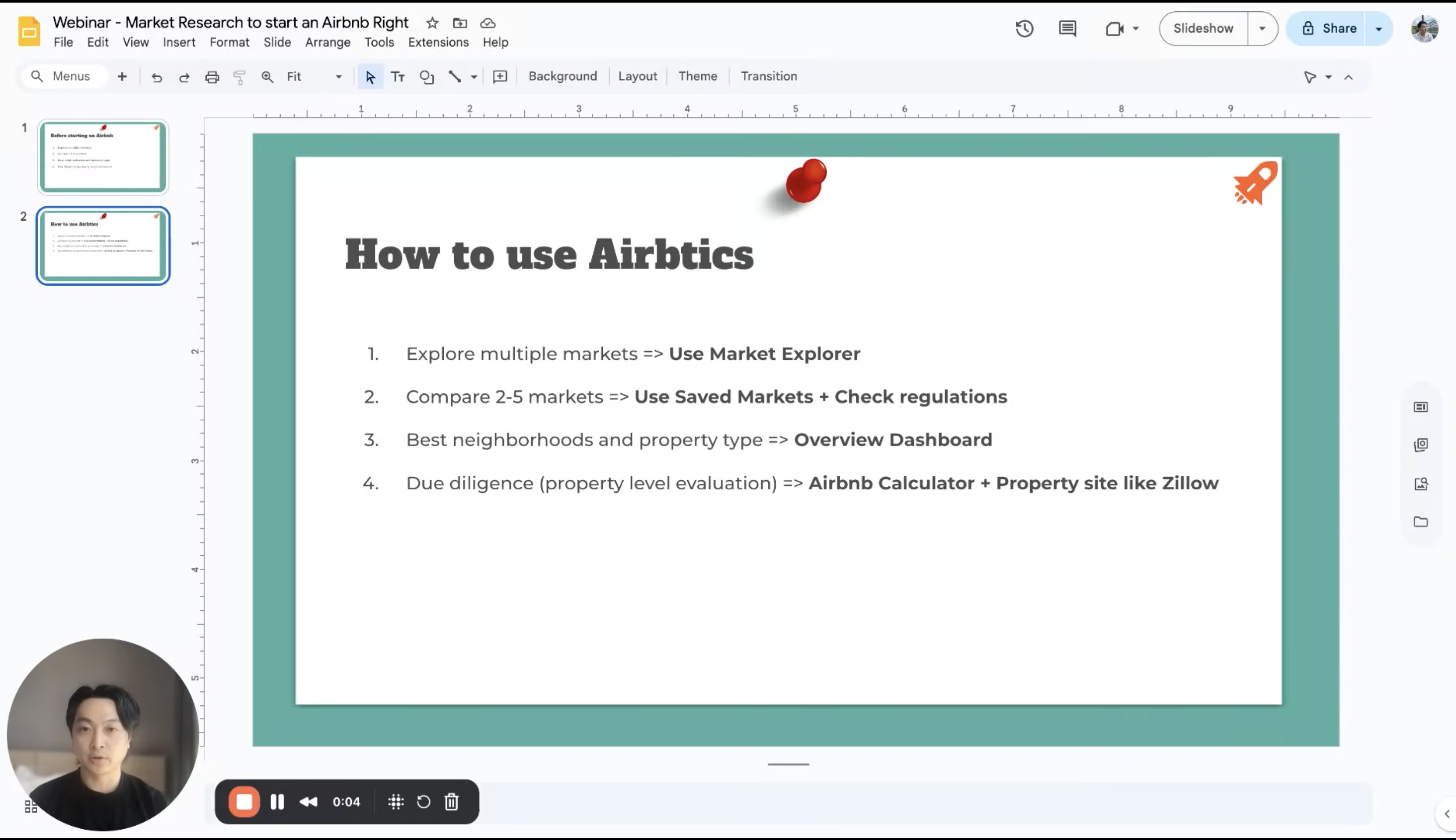
Task: Open the comments panel icon
Action: point(1067,28)
